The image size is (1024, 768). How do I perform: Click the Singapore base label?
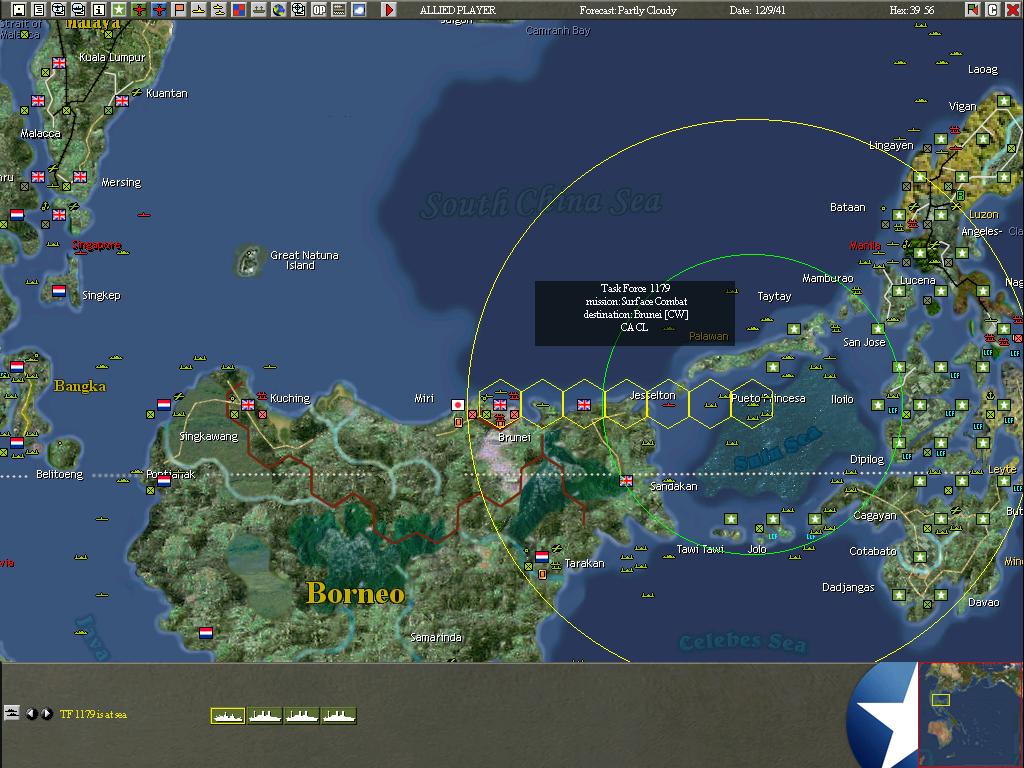96,245
